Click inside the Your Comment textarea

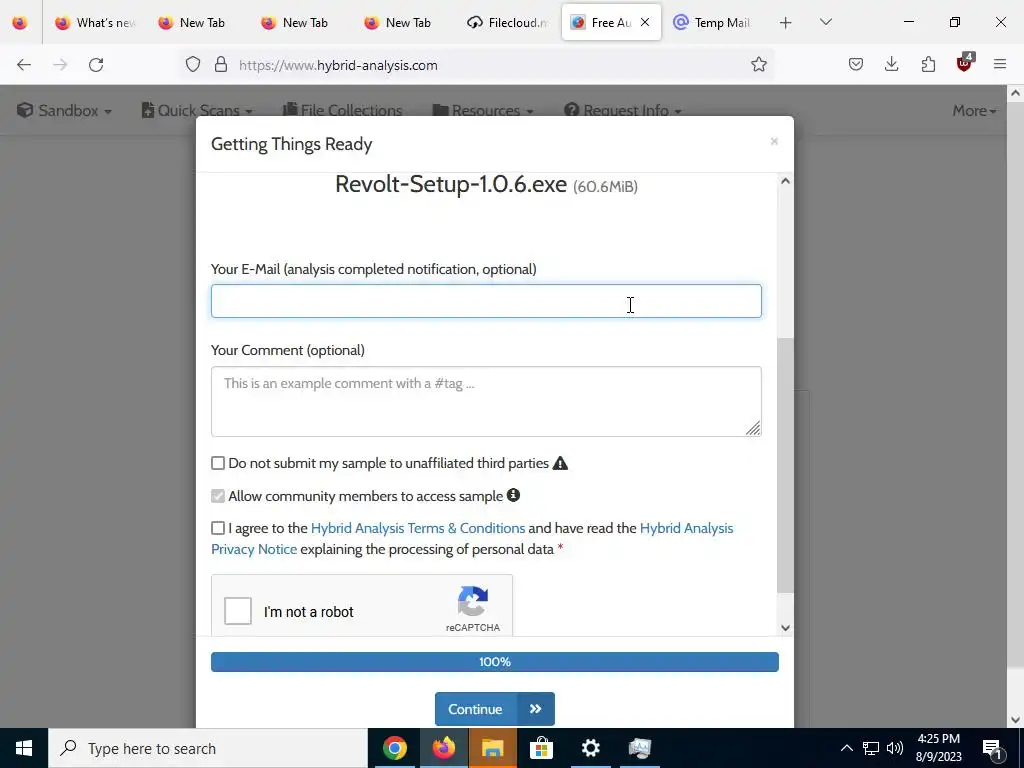tap(486, 401)
